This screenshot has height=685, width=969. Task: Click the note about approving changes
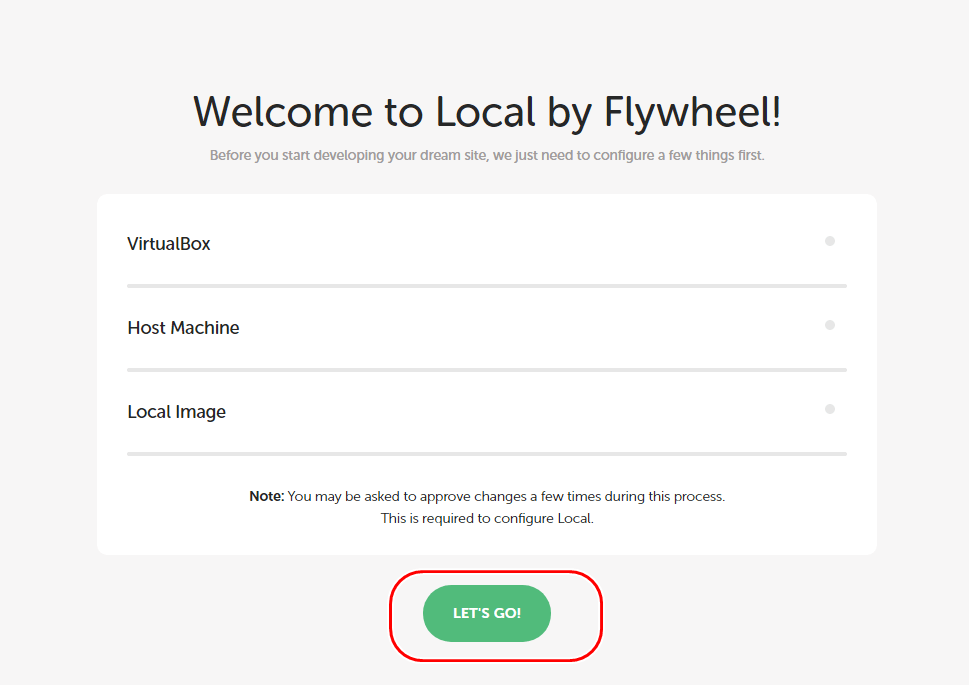coord(487,496)
